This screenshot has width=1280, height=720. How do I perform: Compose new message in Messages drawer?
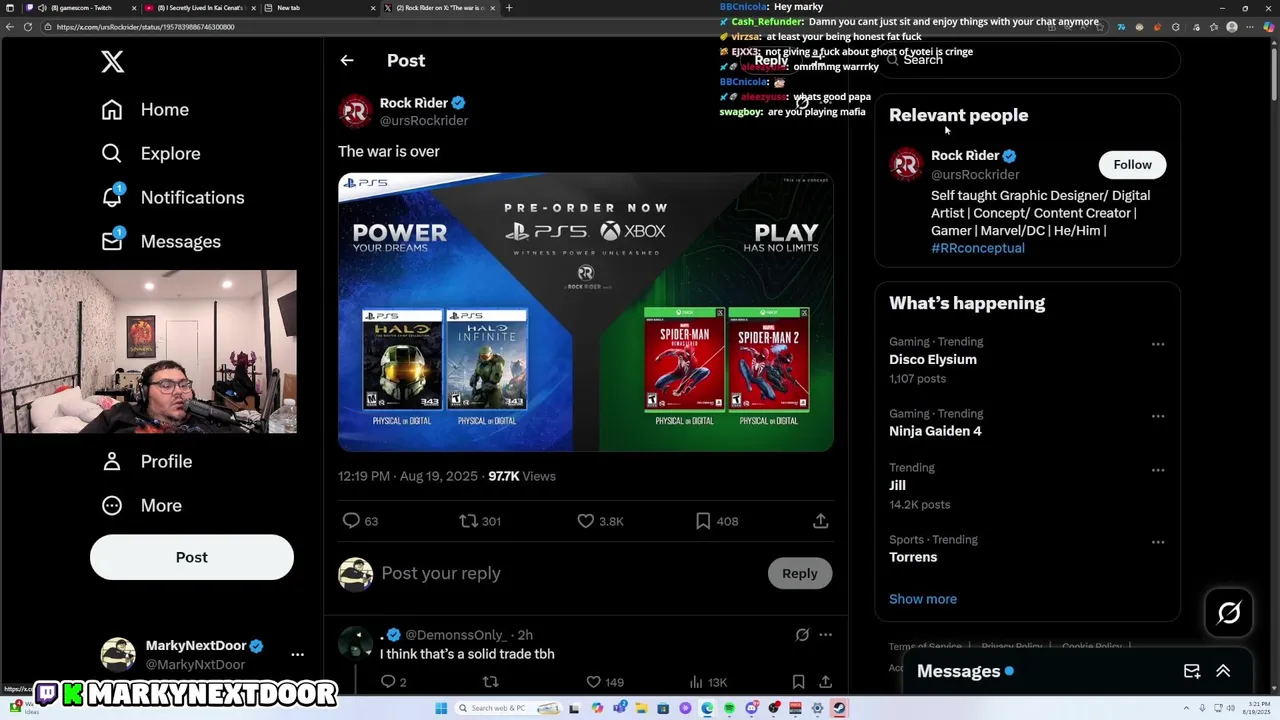tap(1192, 672)
